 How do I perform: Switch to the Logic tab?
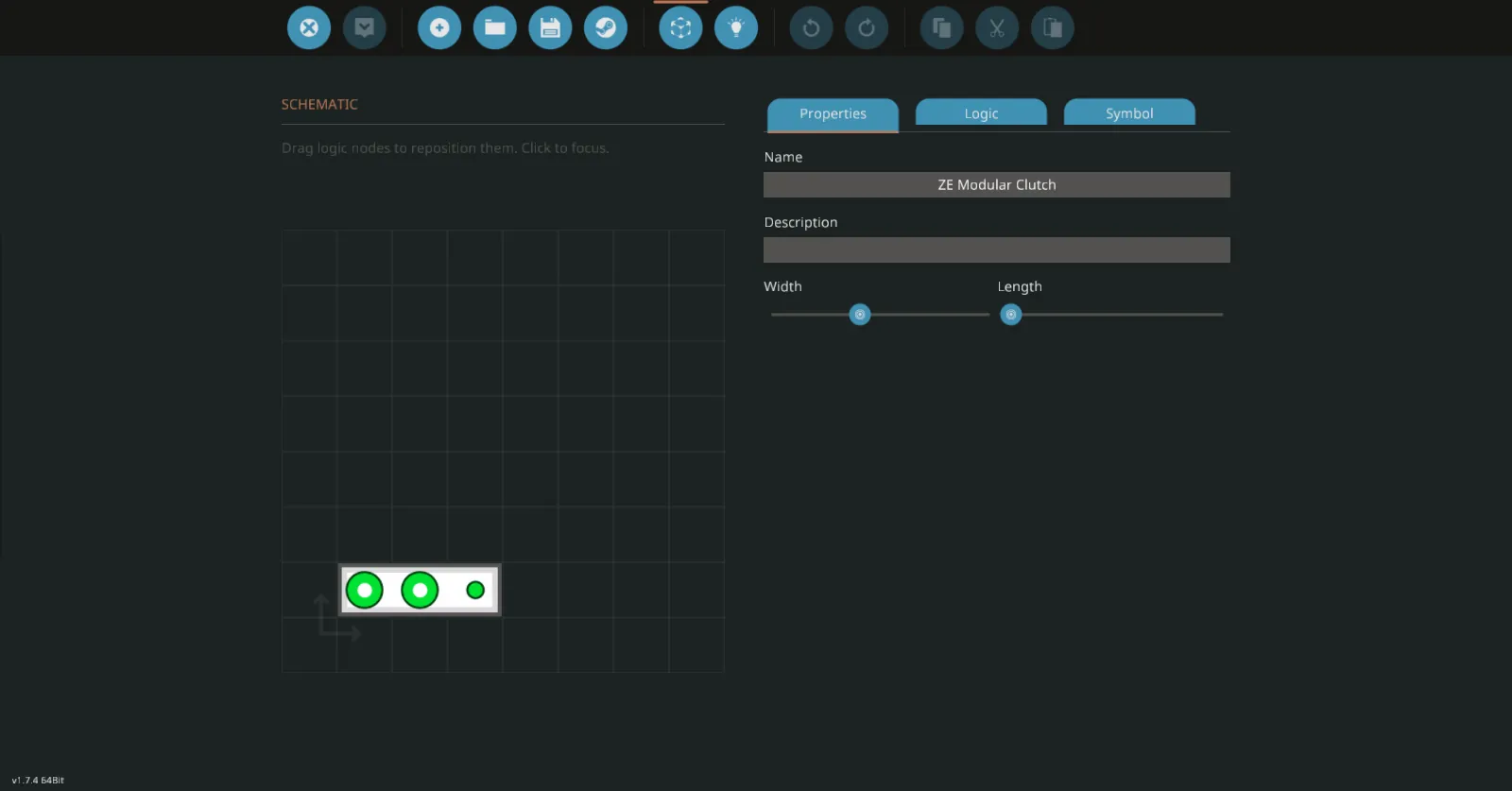[x=981, y=113]
